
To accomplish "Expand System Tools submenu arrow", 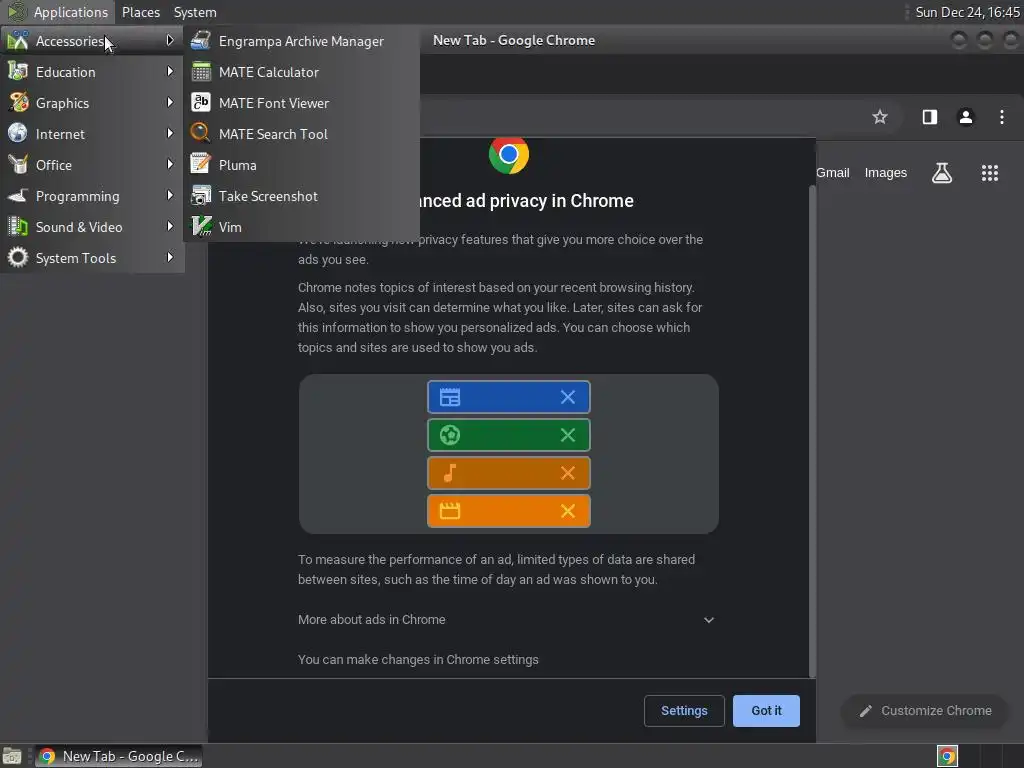I will (170, 257).
